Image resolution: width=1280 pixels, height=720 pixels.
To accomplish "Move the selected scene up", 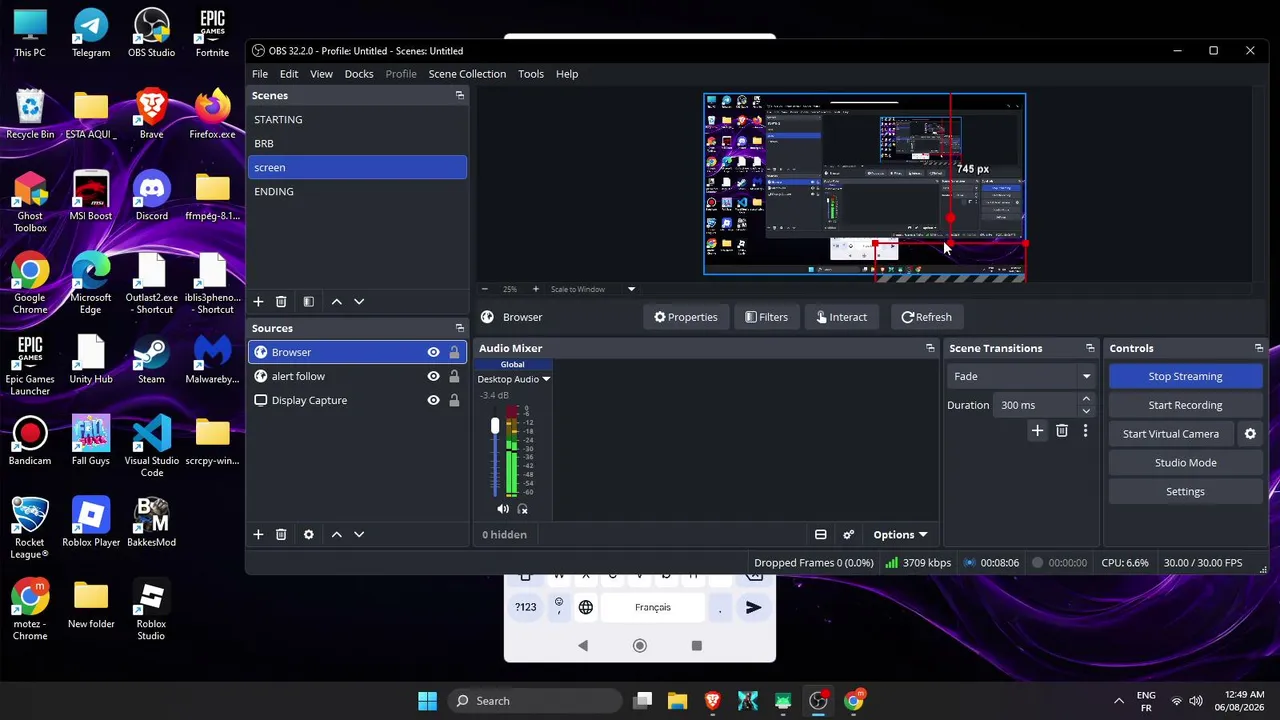I will point(337,301).
